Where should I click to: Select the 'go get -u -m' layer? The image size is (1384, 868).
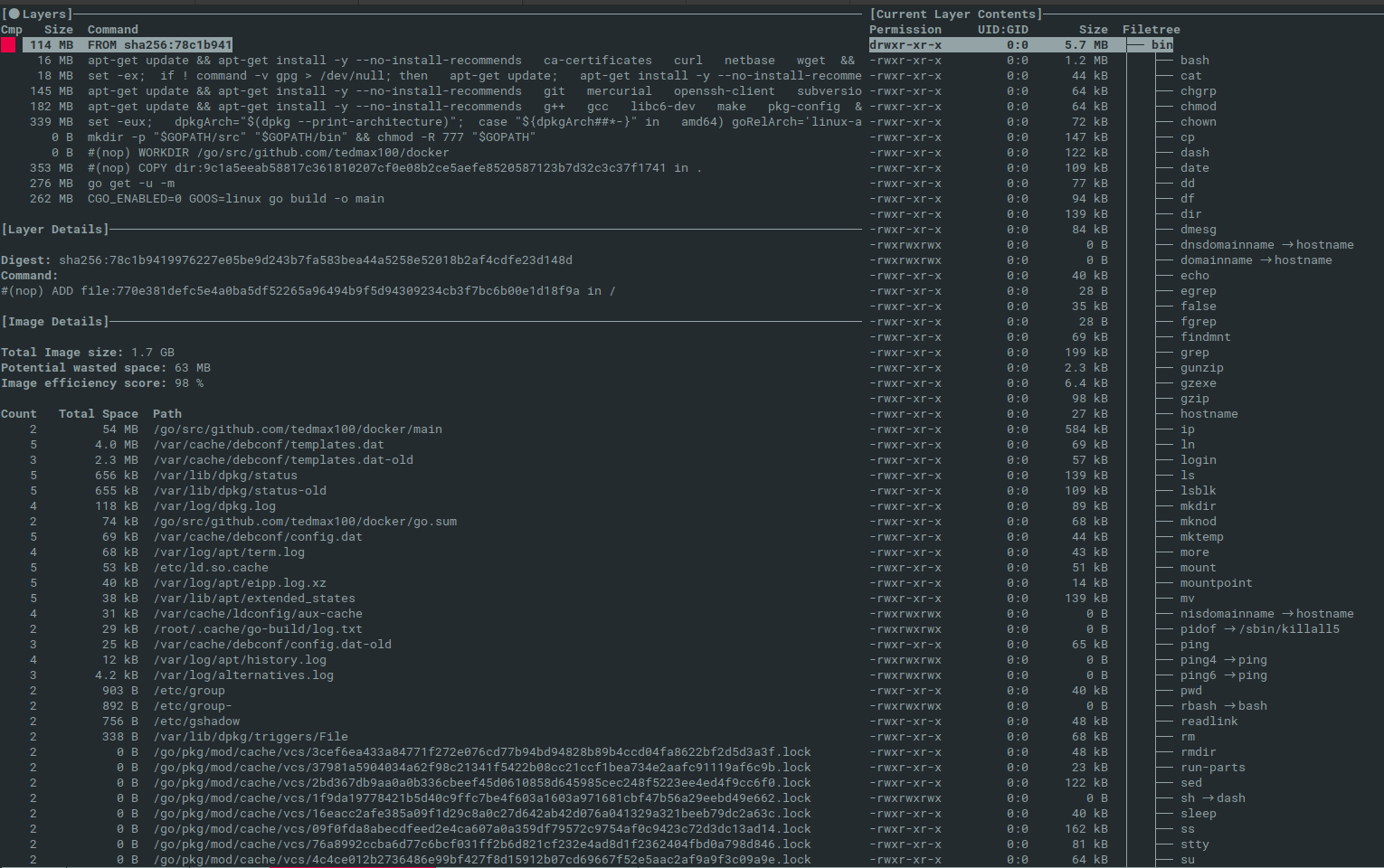(x=131, y=184)
